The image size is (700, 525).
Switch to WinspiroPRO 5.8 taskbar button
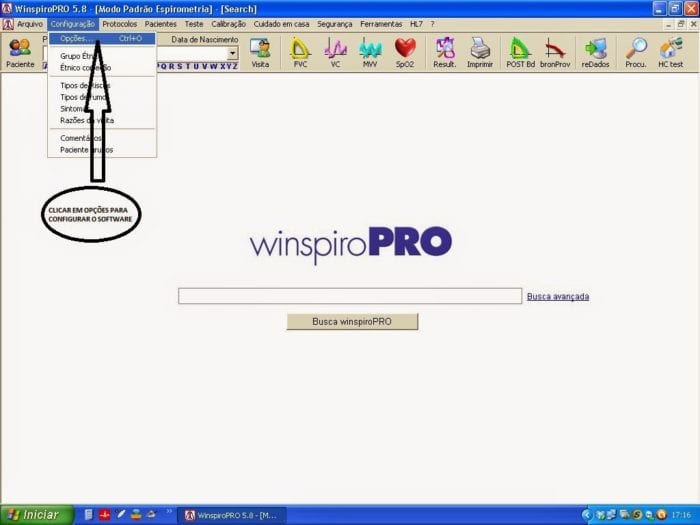point(232,516)
